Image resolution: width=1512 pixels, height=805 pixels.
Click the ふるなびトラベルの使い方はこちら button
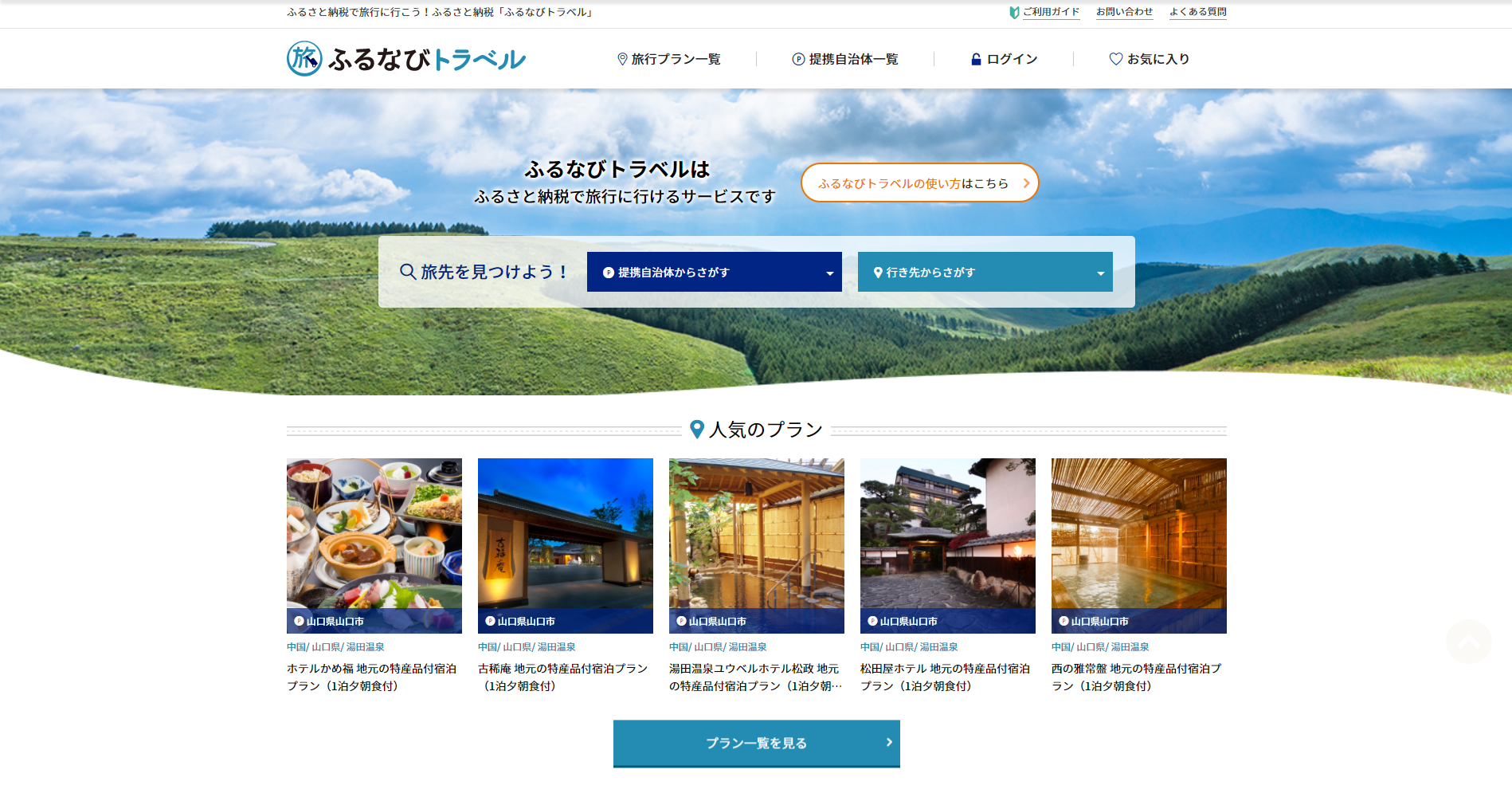coord(920,183)
